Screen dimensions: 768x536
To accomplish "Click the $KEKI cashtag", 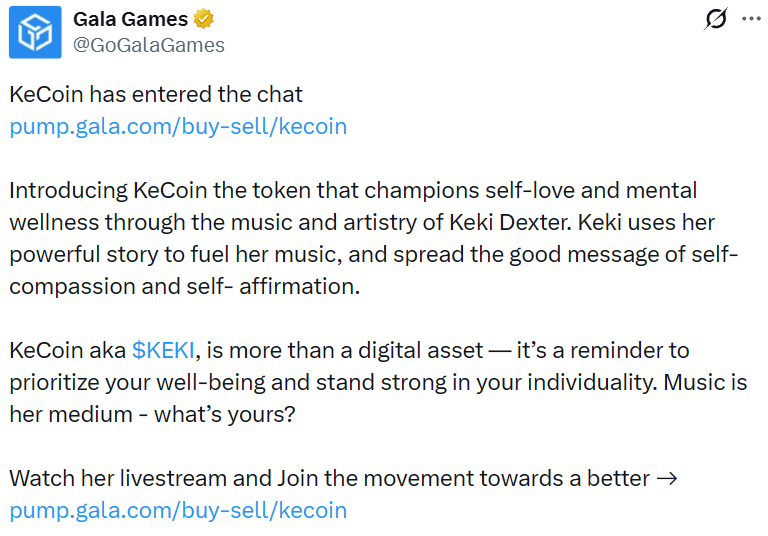I will point(164,351).
